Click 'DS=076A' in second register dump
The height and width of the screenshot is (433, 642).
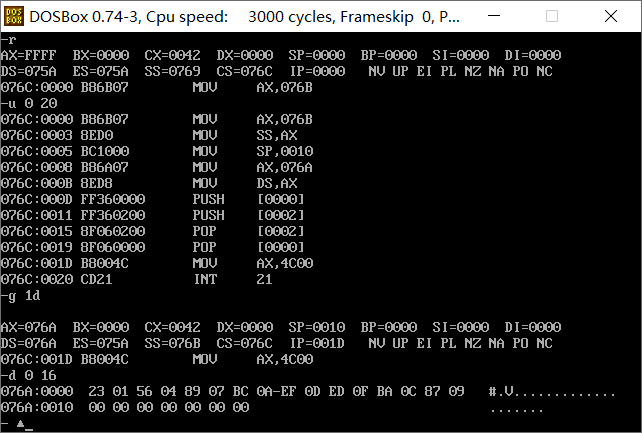click(29, 343)
